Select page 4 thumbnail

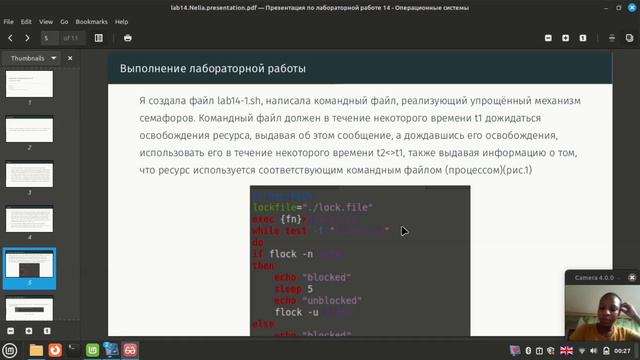(x=29, y=219)
